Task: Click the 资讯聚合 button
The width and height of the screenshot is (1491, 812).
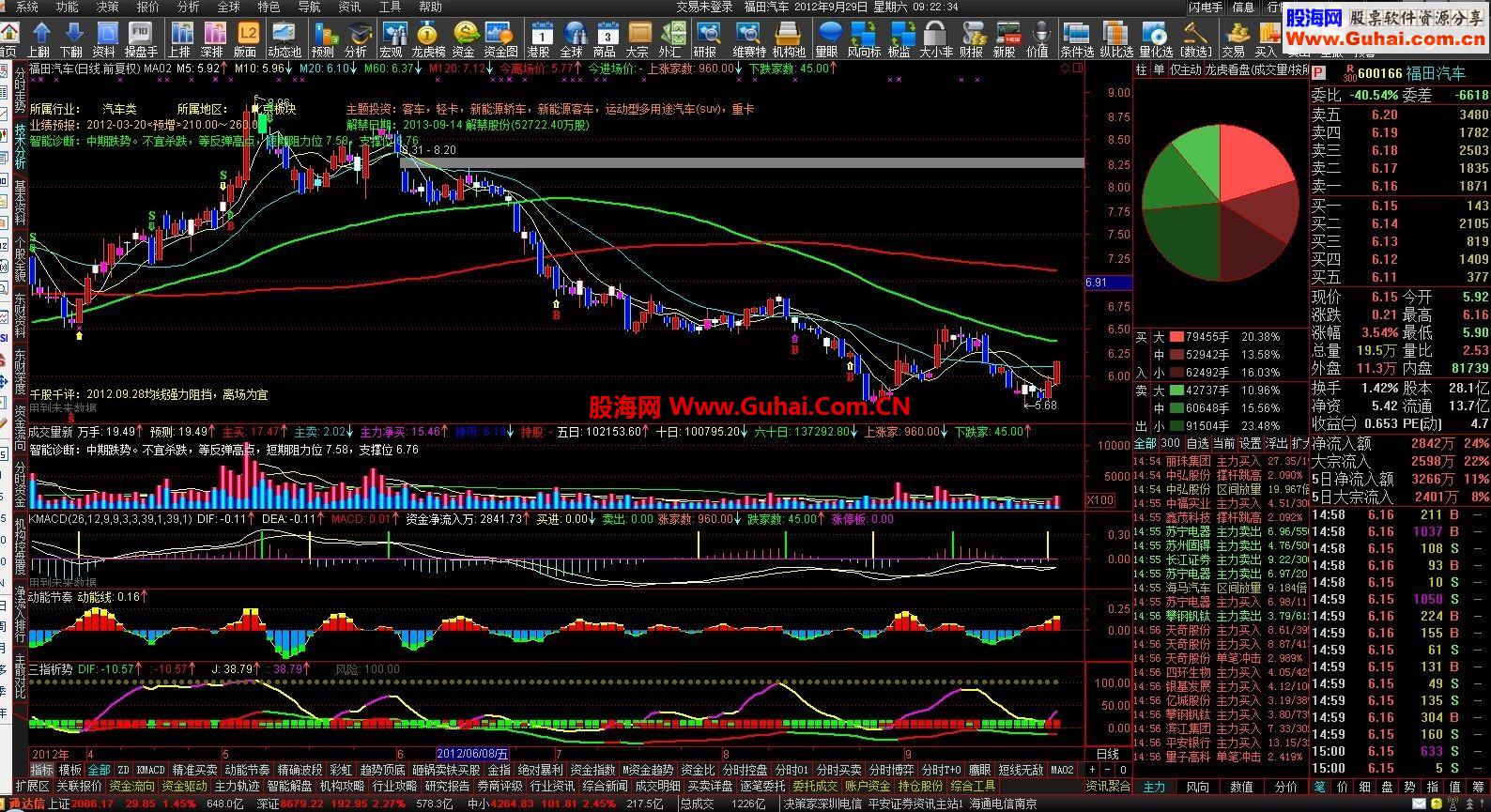Action: (1108, 786)
